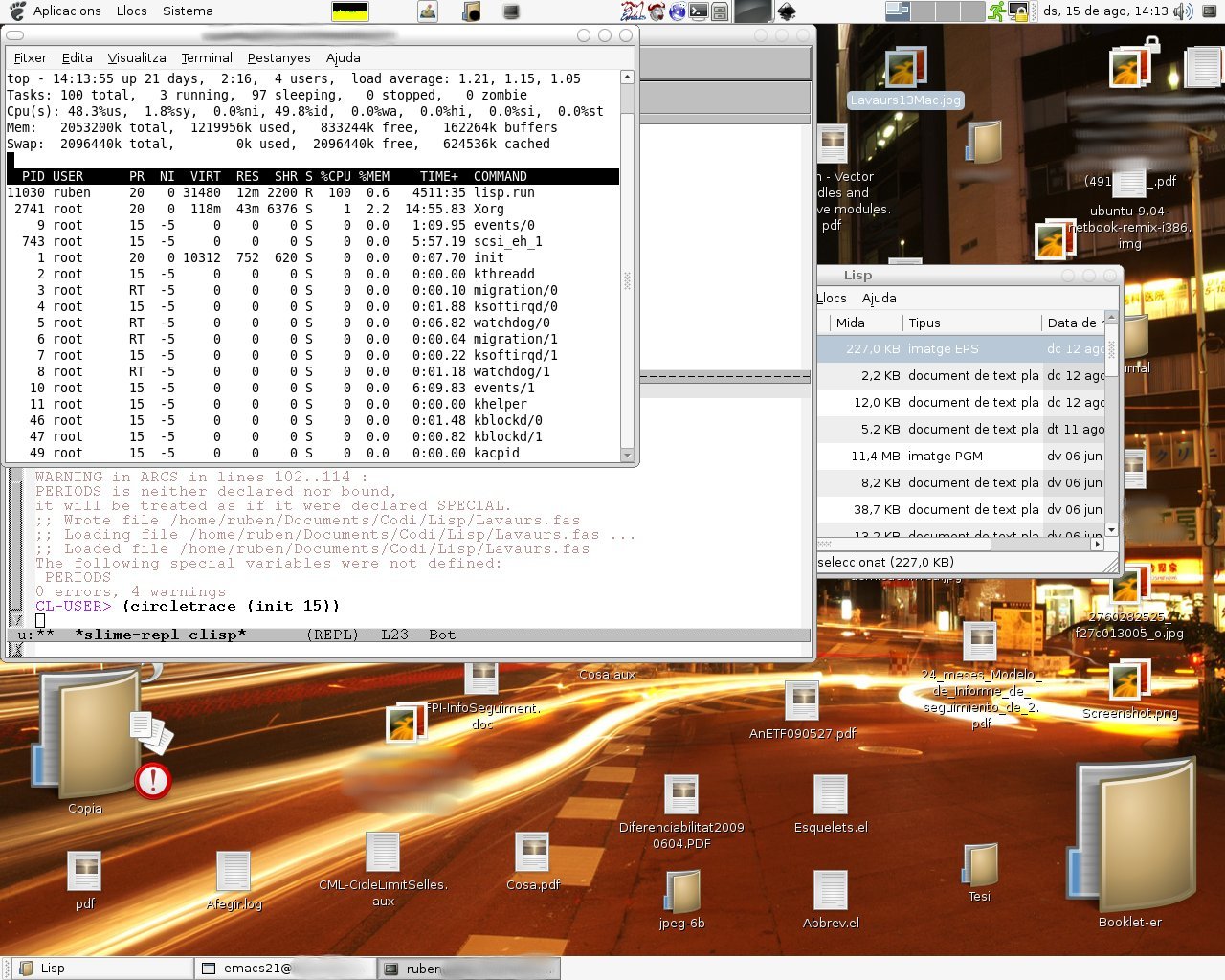
Task: Click the *slime-repl clisp* mode line
Action: tap(410, 635)
